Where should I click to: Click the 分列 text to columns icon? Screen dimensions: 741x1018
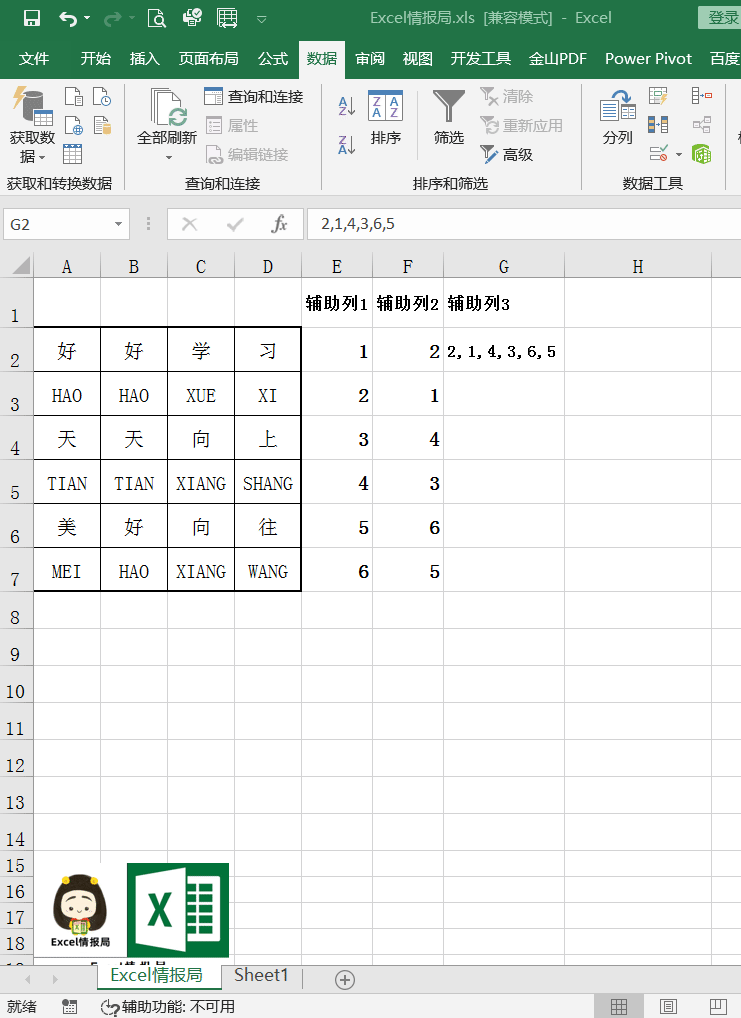point(618,117)
